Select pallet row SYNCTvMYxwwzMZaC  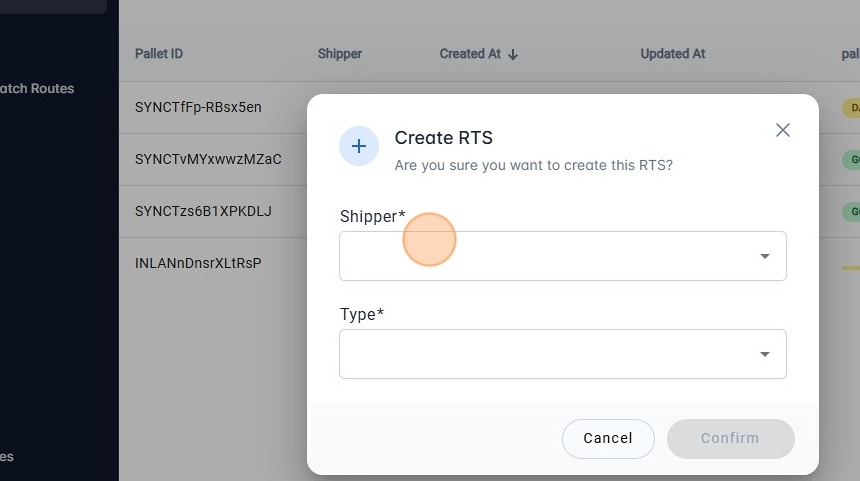point(208,159)
